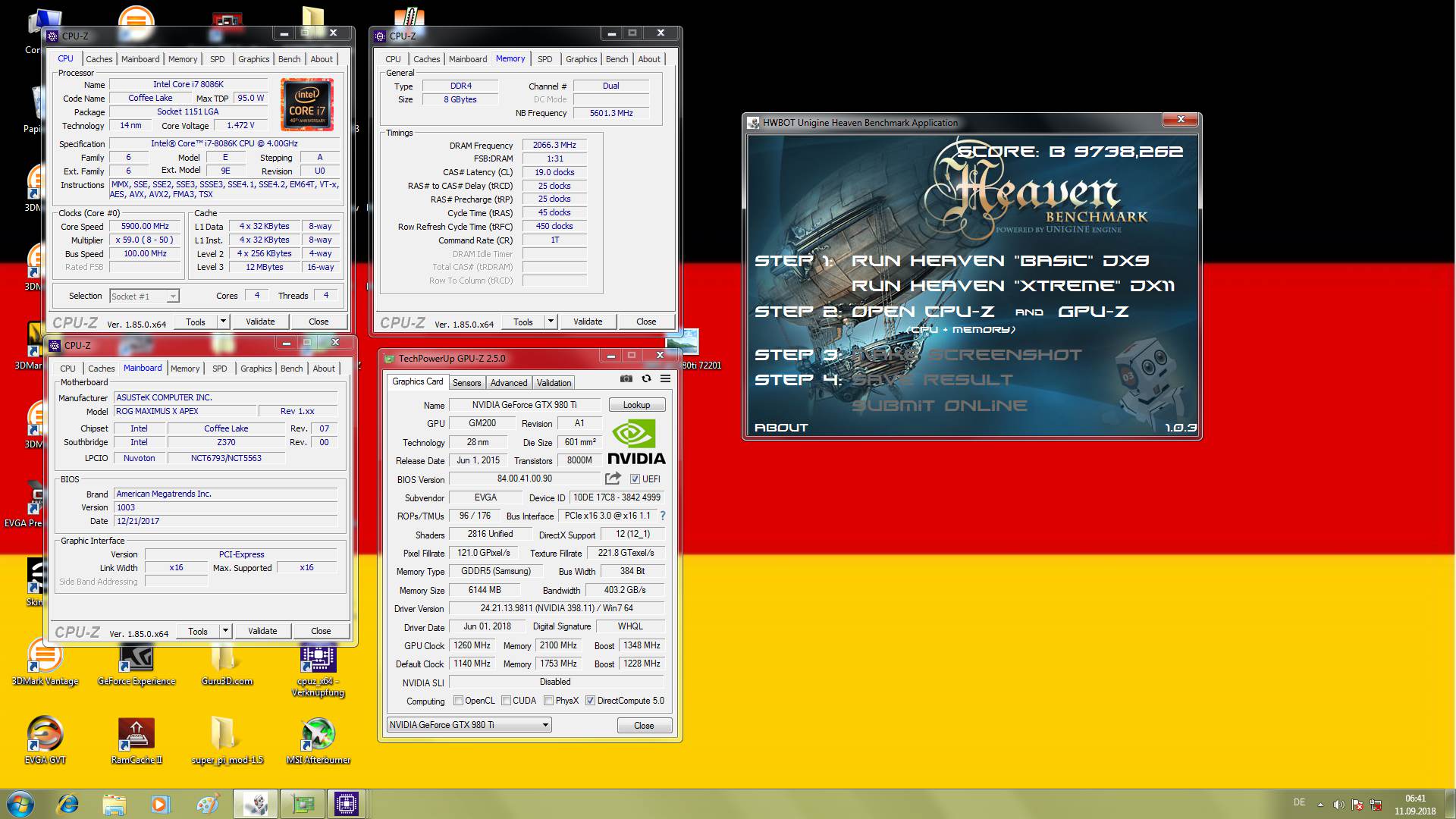Toggle the OpenCL checkbox
Screen dimensions: 1456x819
pyautogui.click(x=458, y=701)
